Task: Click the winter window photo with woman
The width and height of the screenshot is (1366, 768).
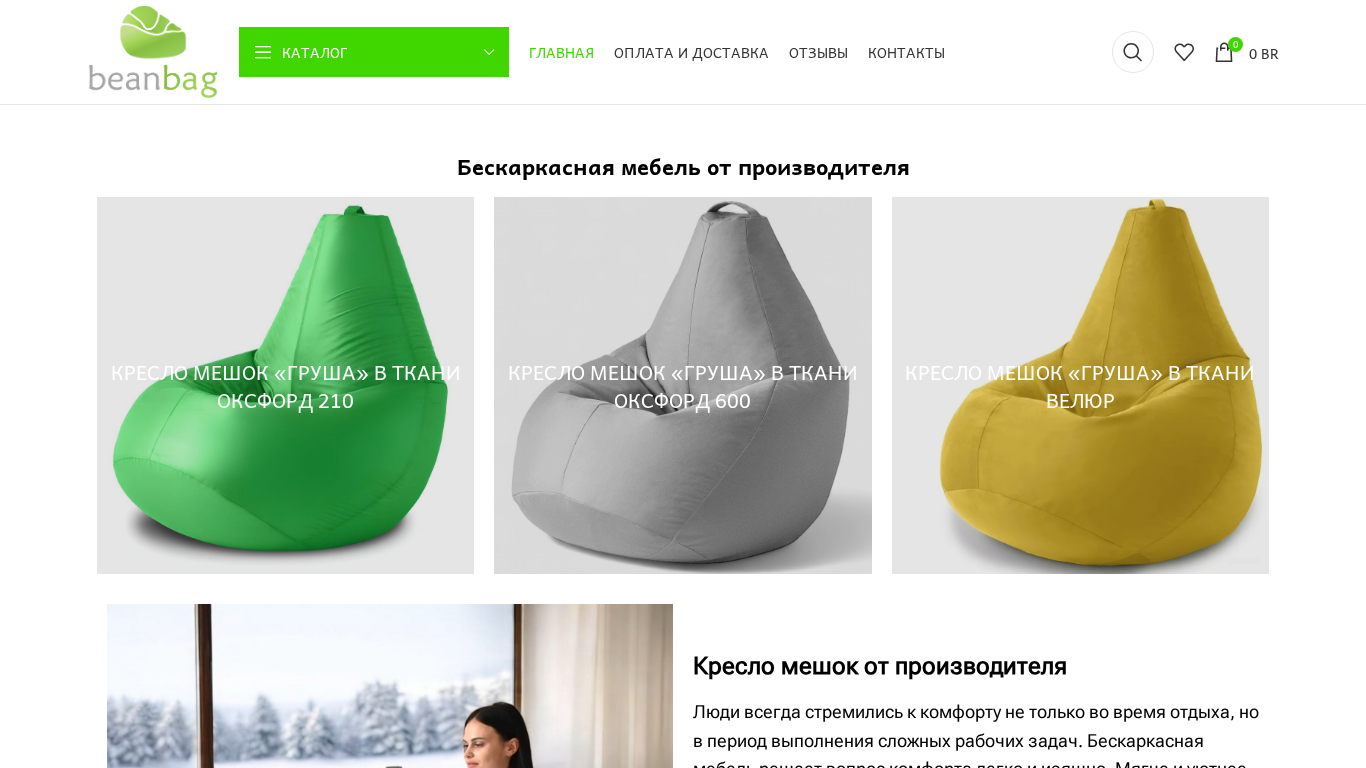Action: (390, 686)
